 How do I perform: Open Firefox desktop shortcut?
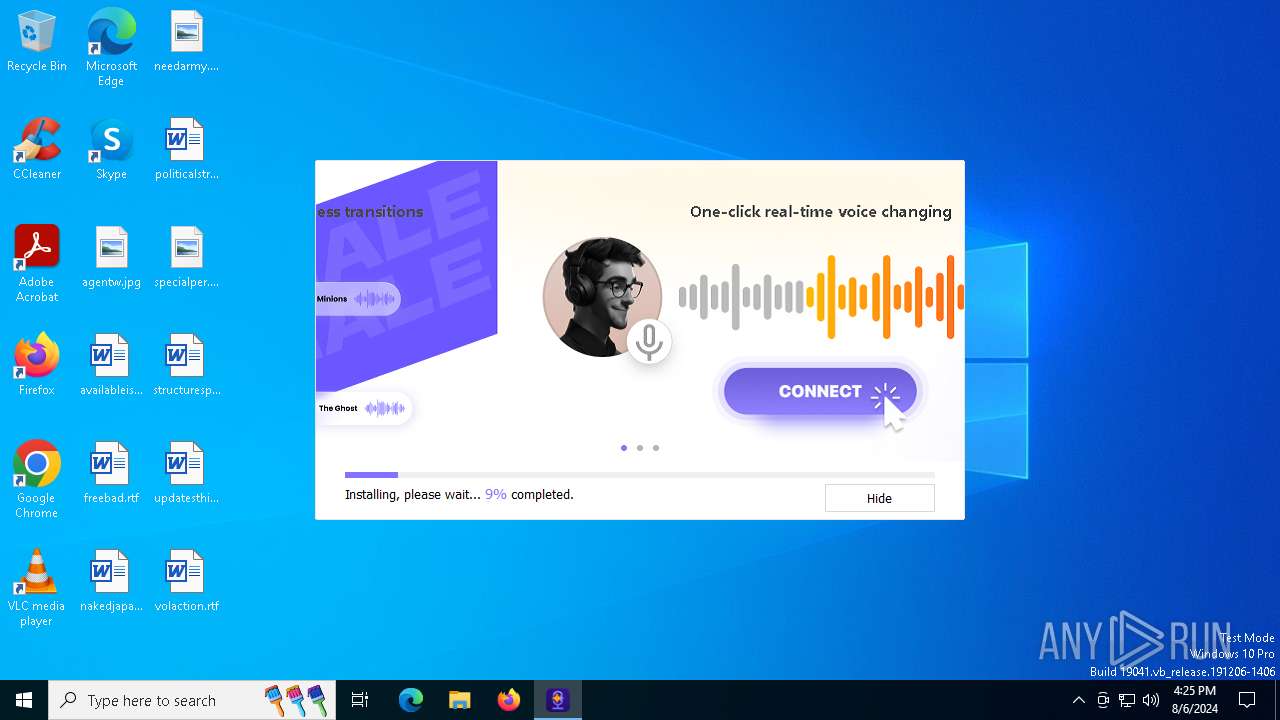pyautogui.click(x=37, y=366)
